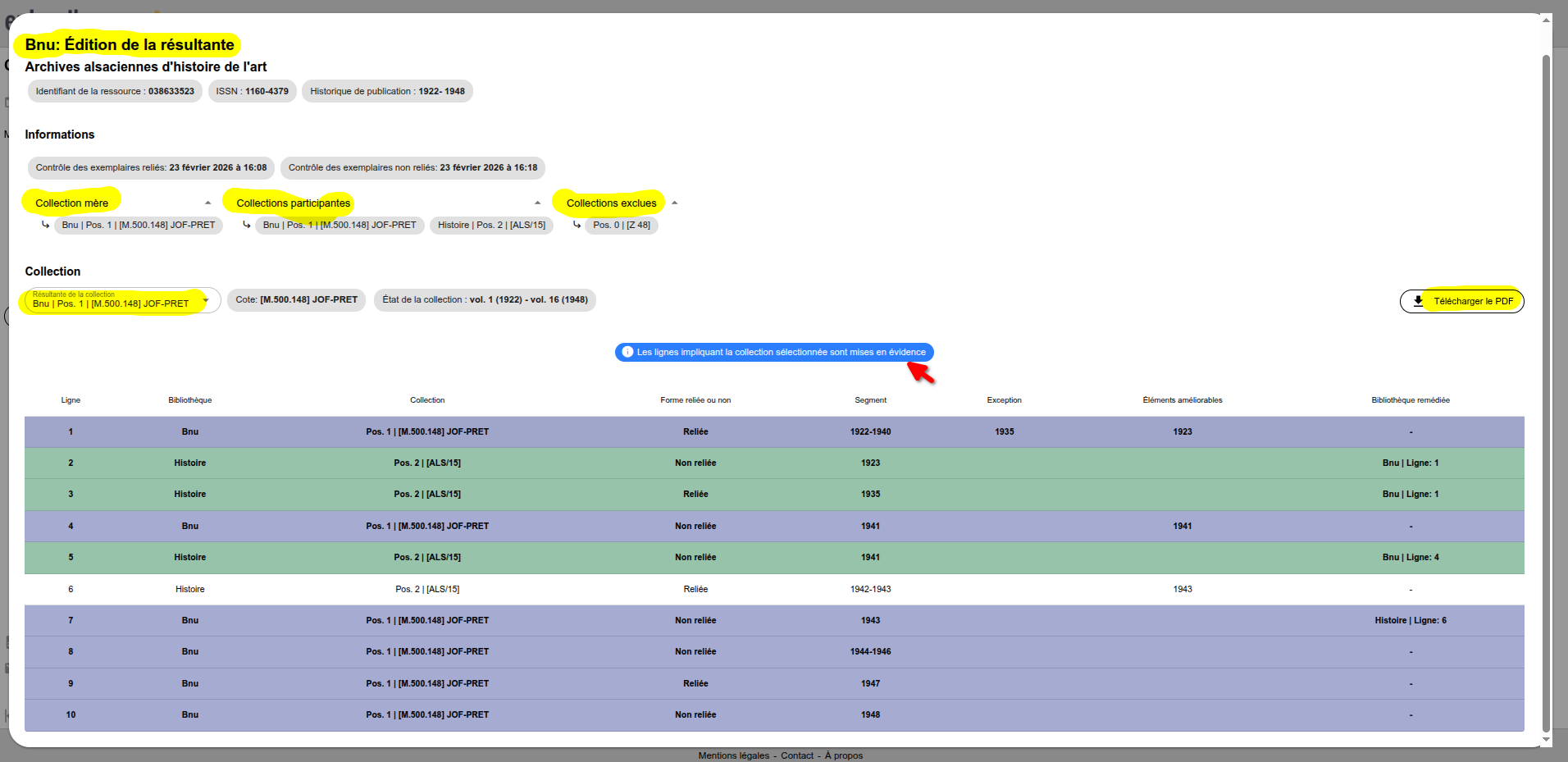Viewport: 1568px width, 762px height.
Task: Select the Histoire Pos. 2 ALS/15 participant chip
Action: click(x=491, y=225)
